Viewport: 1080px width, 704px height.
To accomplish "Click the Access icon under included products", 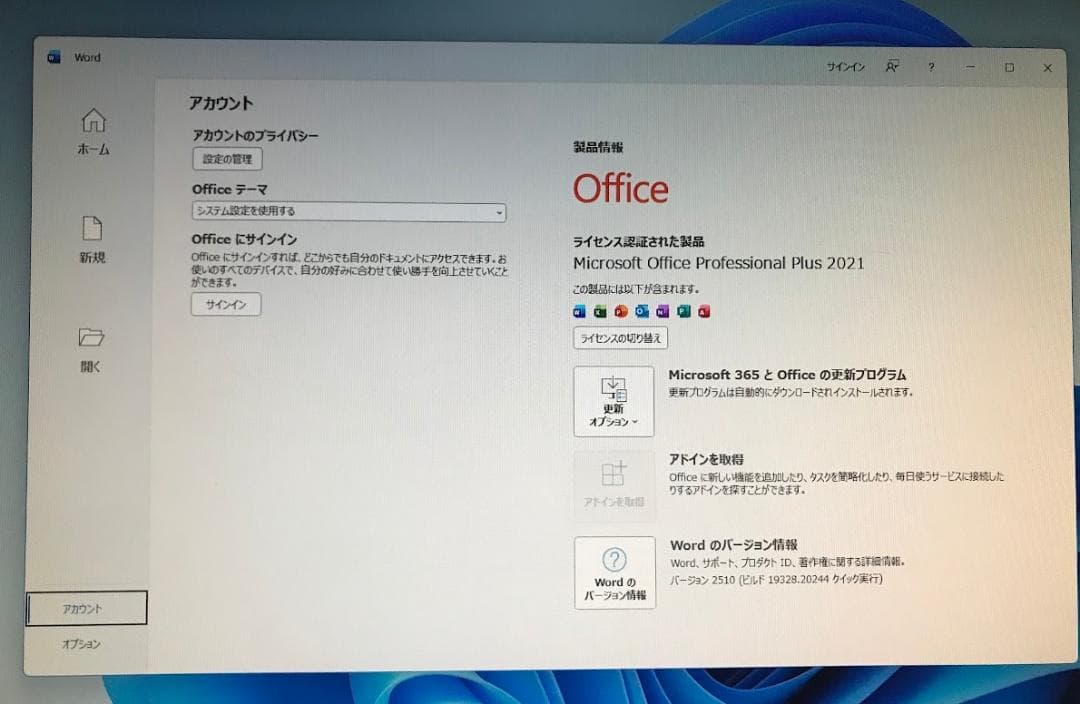I will point(703,311).
